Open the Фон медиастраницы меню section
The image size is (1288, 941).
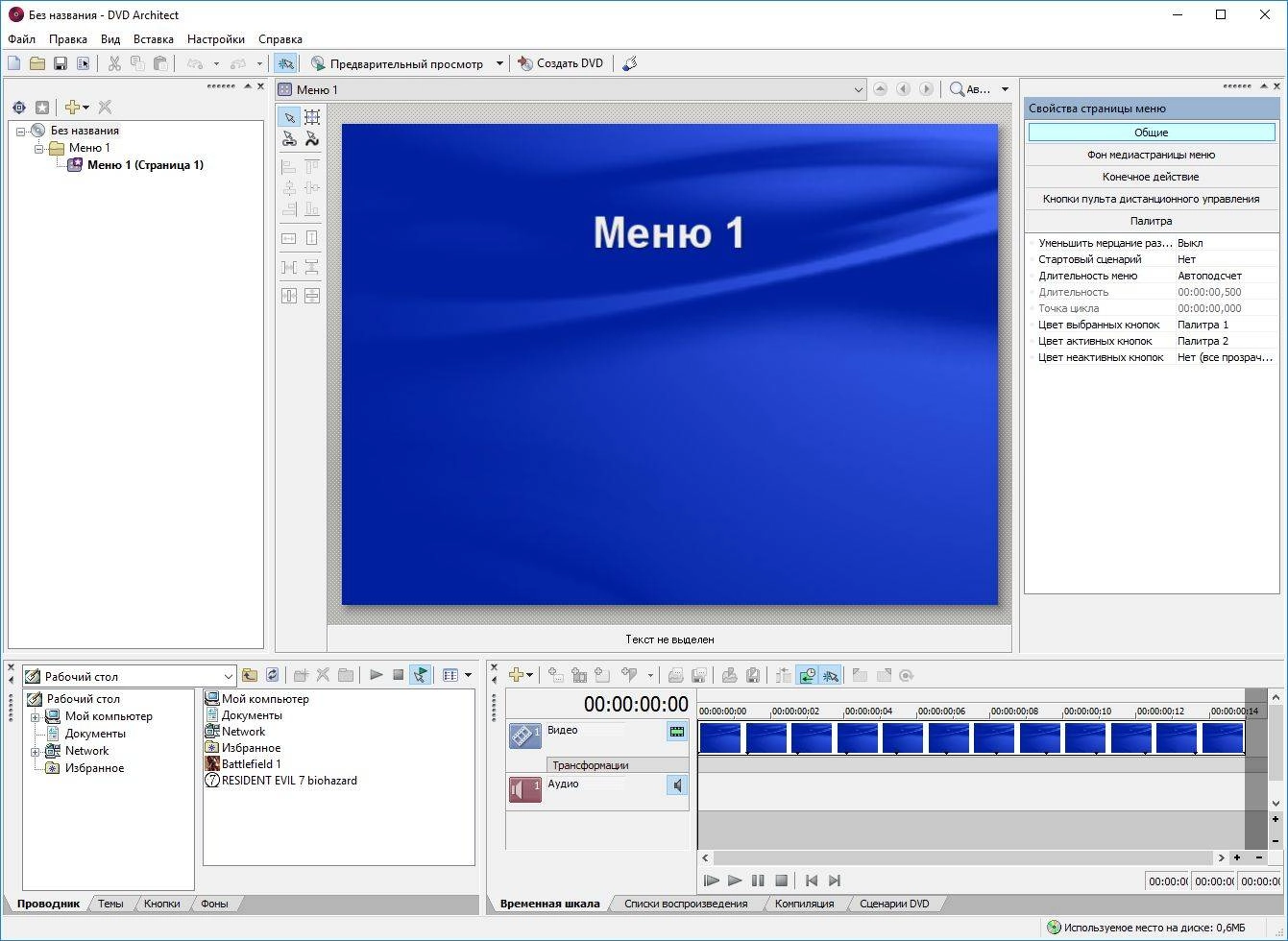[x=1151, y=155]
